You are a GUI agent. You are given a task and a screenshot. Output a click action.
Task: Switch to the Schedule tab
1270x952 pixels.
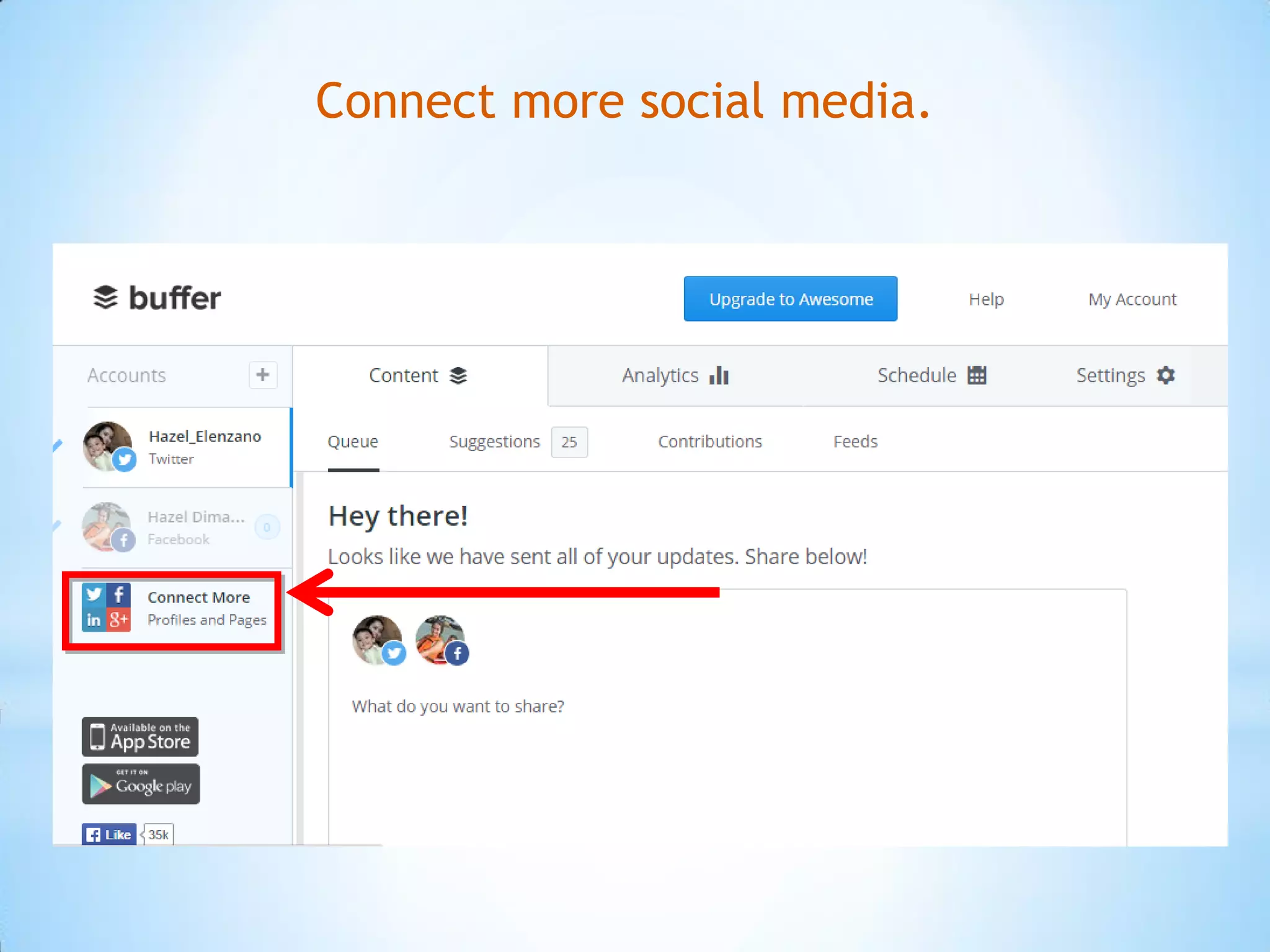[x=931, y=376]
